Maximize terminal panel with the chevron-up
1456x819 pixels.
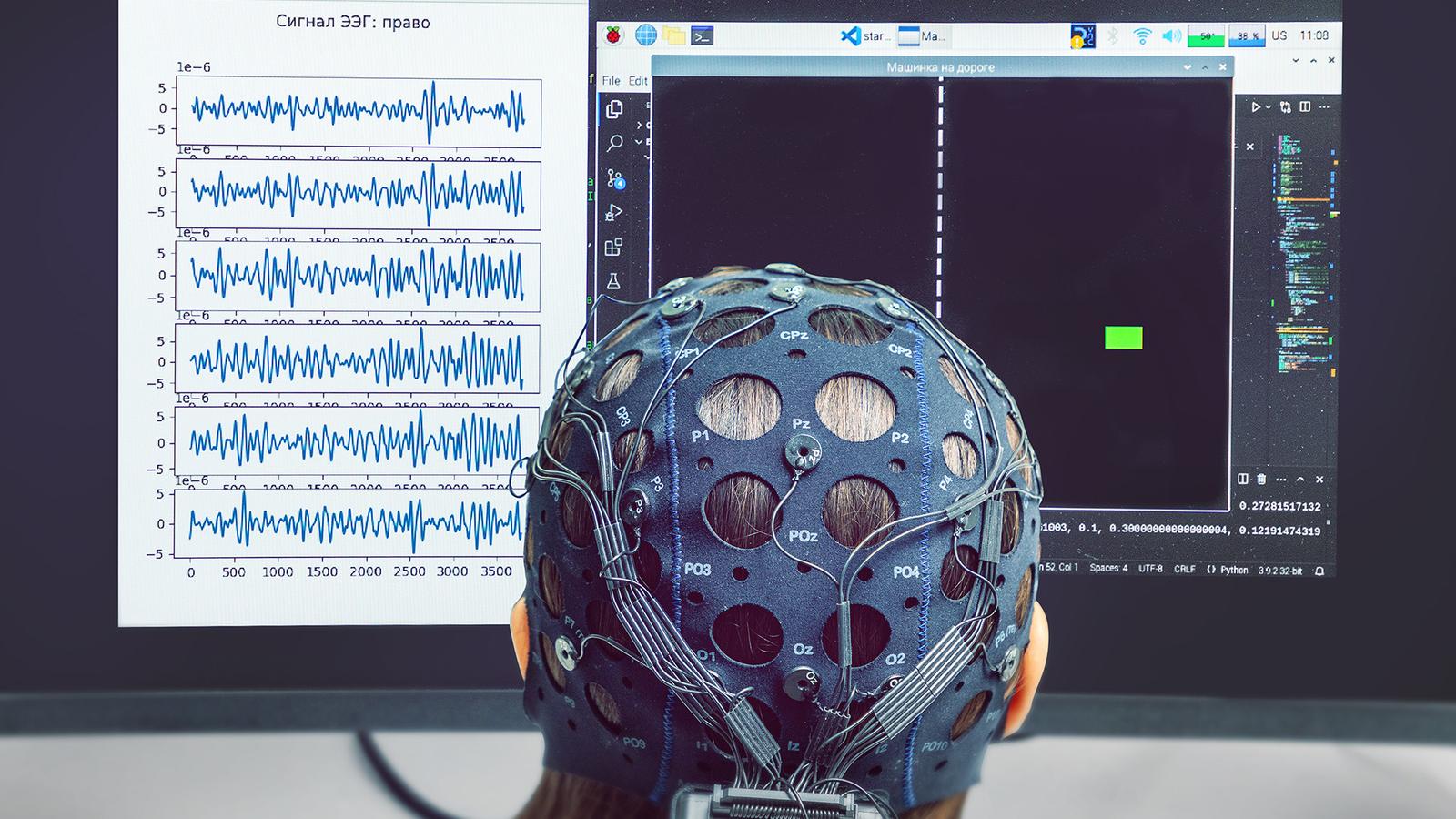[x=1300, y=479]
